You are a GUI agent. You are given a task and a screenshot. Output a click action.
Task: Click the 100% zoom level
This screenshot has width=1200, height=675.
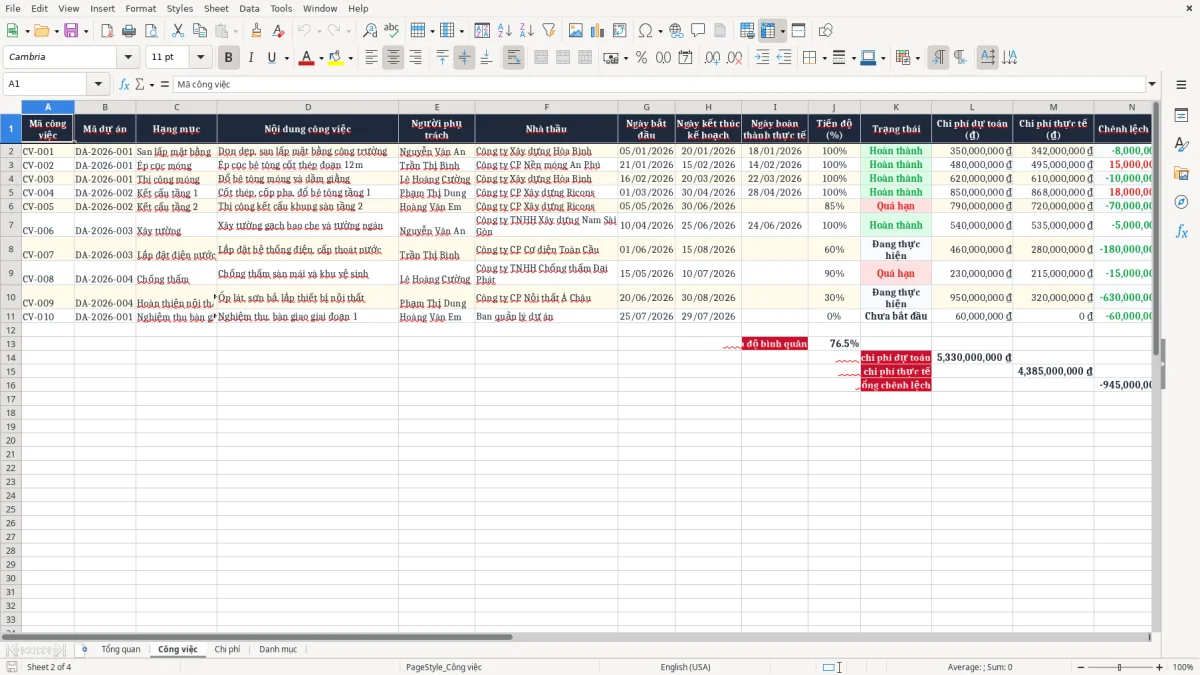[1183, 667]
